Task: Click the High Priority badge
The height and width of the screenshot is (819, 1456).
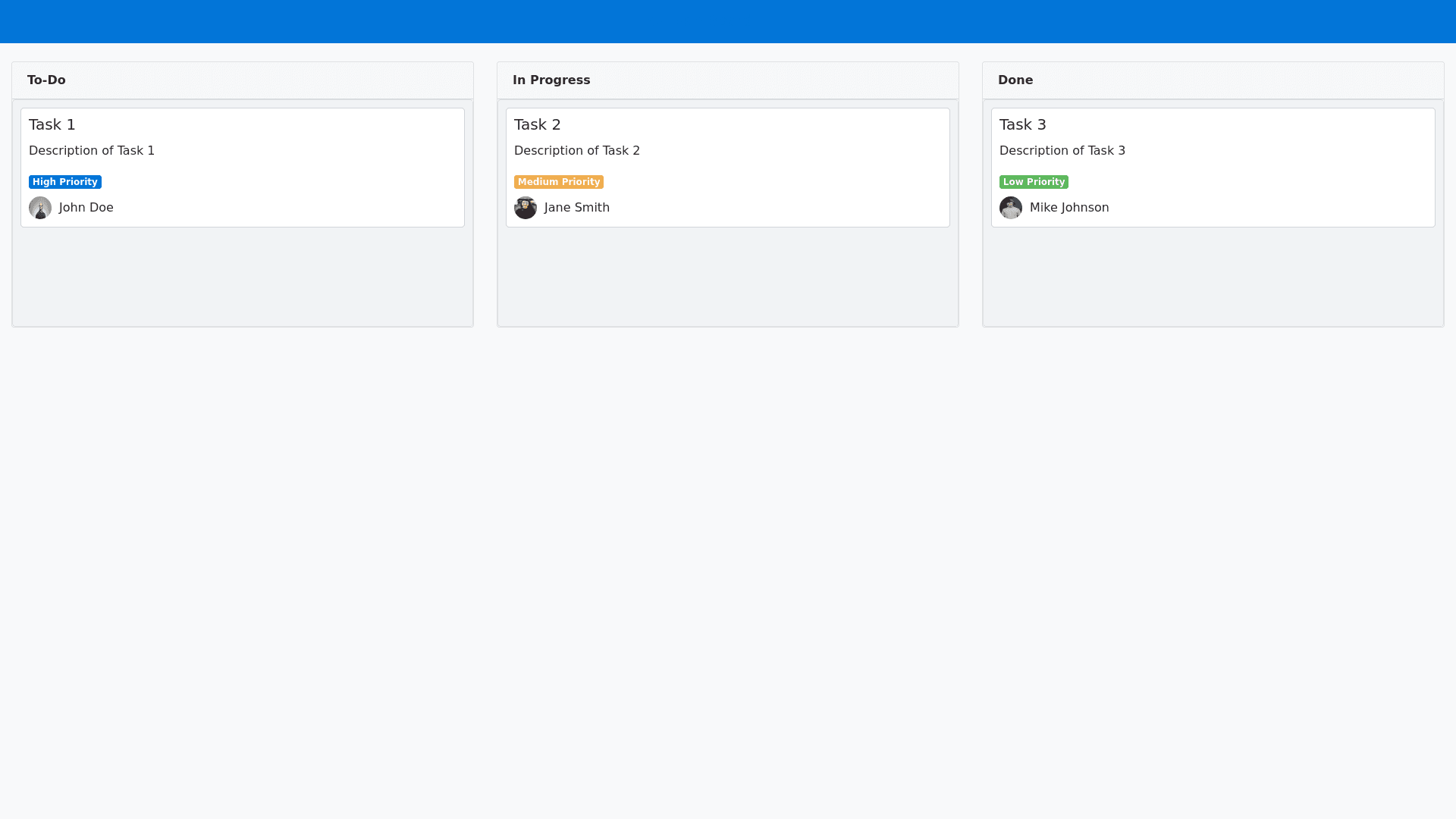Action: click(65, 182)
